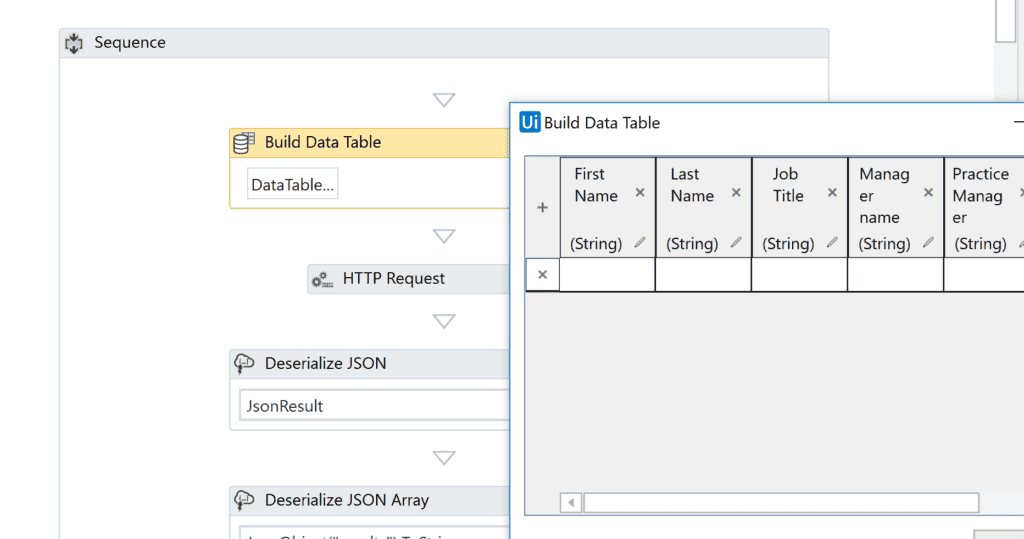Click the HTTP Request gear icon
The image size is (1024, 539).
pos(322,280)
